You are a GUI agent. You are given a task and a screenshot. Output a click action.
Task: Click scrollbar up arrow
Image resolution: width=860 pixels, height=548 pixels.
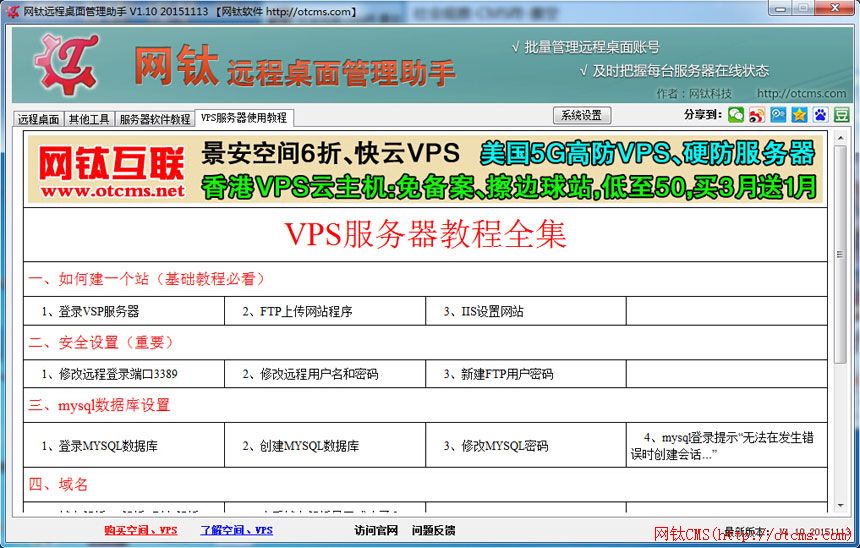point(840,137)
